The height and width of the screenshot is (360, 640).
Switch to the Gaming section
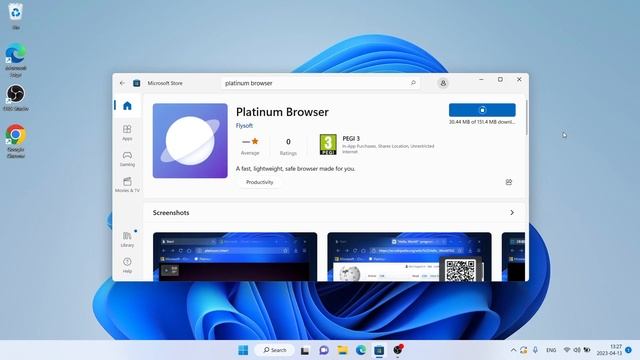point(127,159)
